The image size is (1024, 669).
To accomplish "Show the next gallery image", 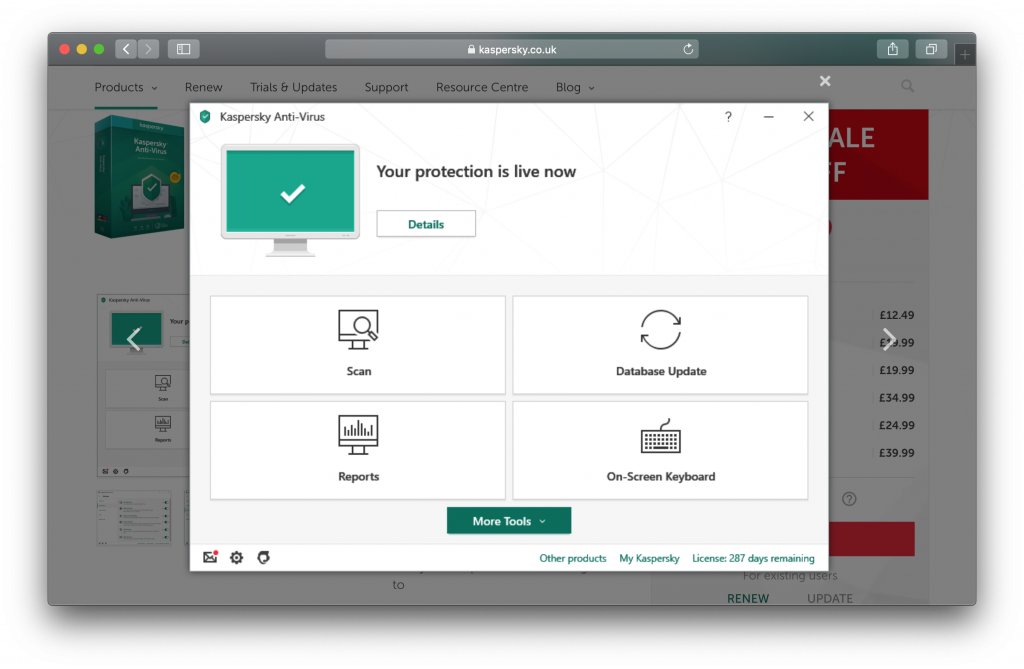I will pos(888,339).
